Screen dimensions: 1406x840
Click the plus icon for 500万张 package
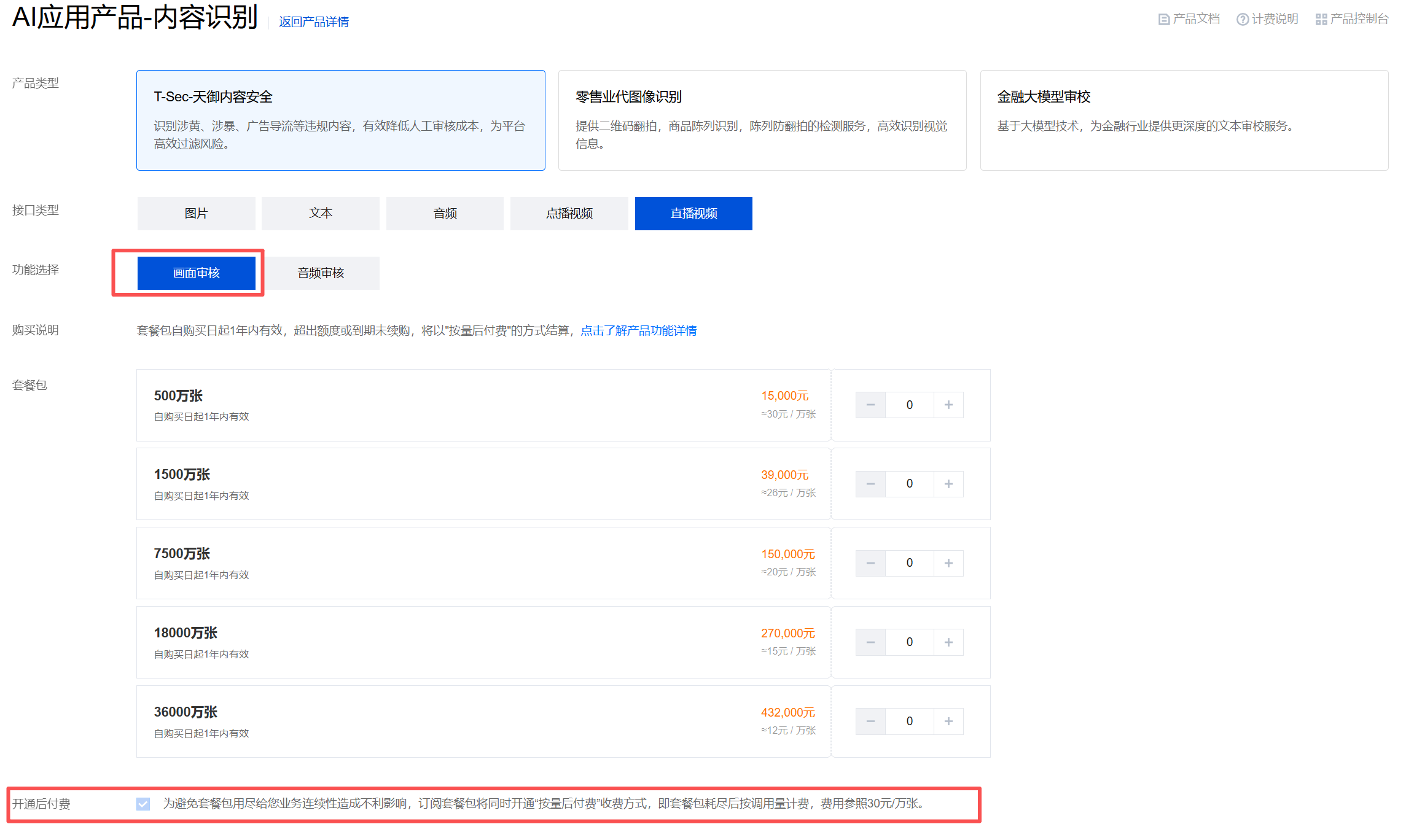(948, 405)
